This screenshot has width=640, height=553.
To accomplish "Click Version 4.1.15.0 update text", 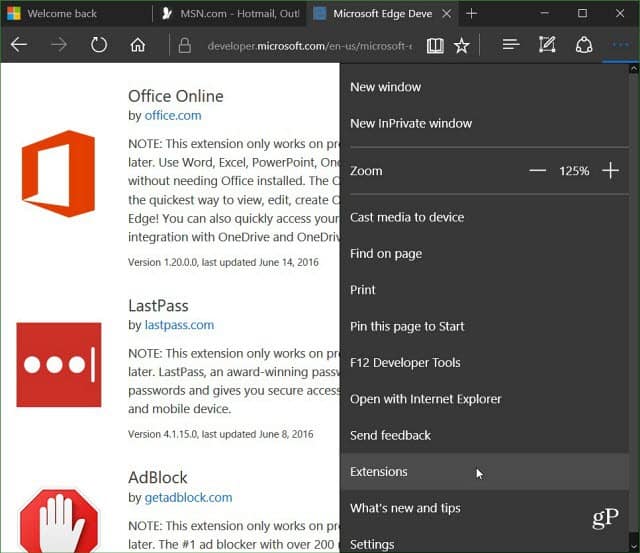I will click(x=221, y=434).
